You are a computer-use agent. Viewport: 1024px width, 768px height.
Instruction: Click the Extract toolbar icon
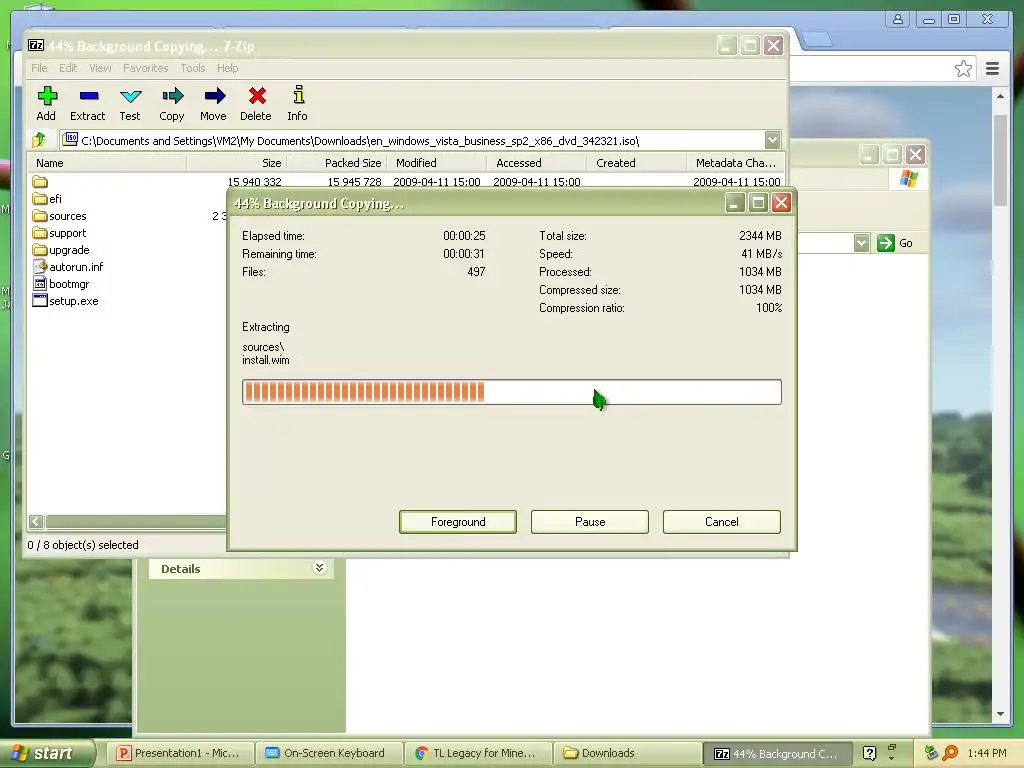[89, 97]
